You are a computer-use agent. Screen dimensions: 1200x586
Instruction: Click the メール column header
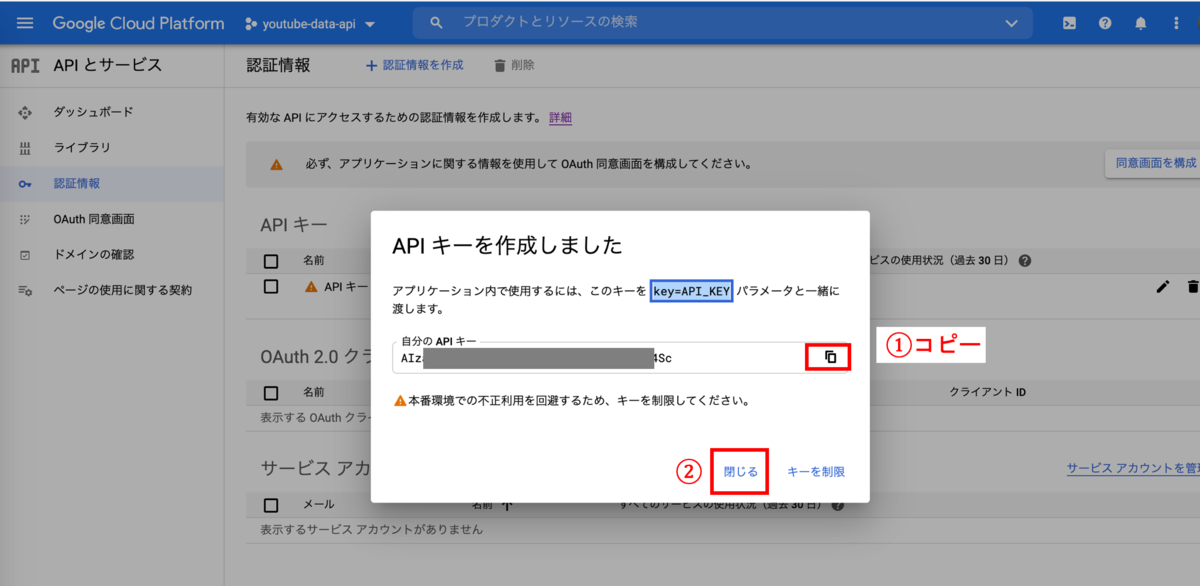319,505
